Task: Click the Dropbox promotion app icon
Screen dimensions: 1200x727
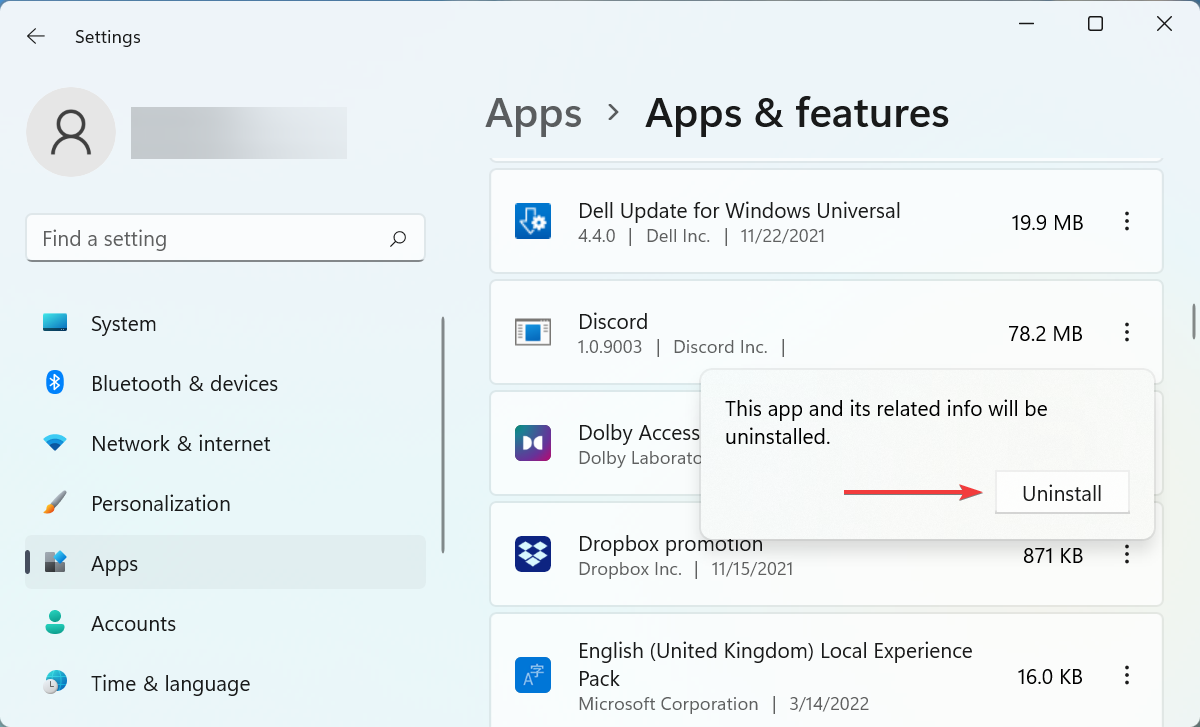Action: click(x=533, y=553)
